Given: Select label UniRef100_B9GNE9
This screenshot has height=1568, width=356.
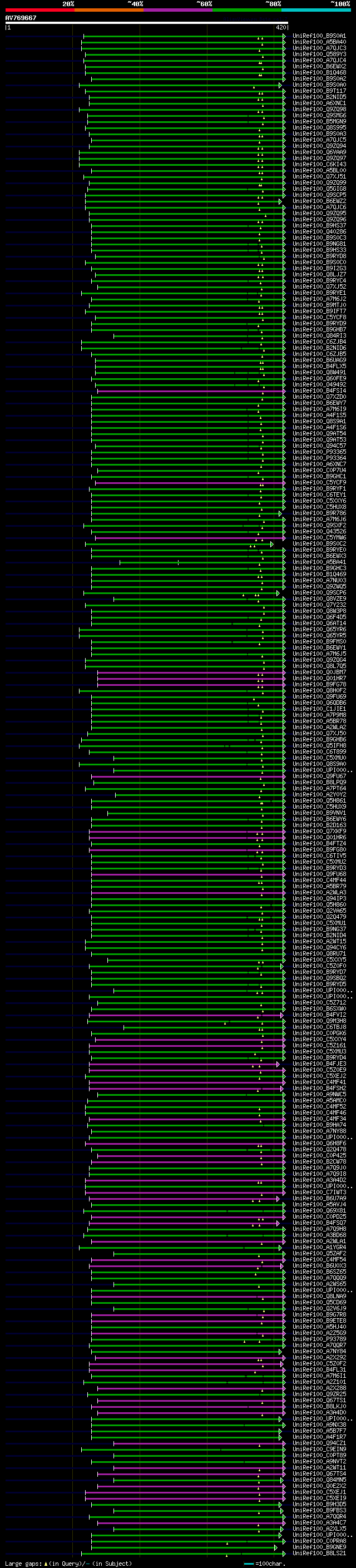Looking at the screenshot, I should coord(319,1547).
